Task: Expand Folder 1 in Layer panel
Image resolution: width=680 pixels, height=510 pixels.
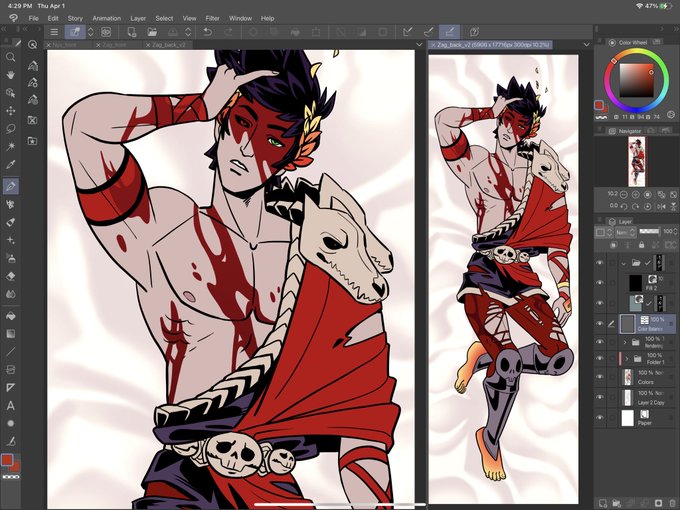Action: tap(627, 359)
